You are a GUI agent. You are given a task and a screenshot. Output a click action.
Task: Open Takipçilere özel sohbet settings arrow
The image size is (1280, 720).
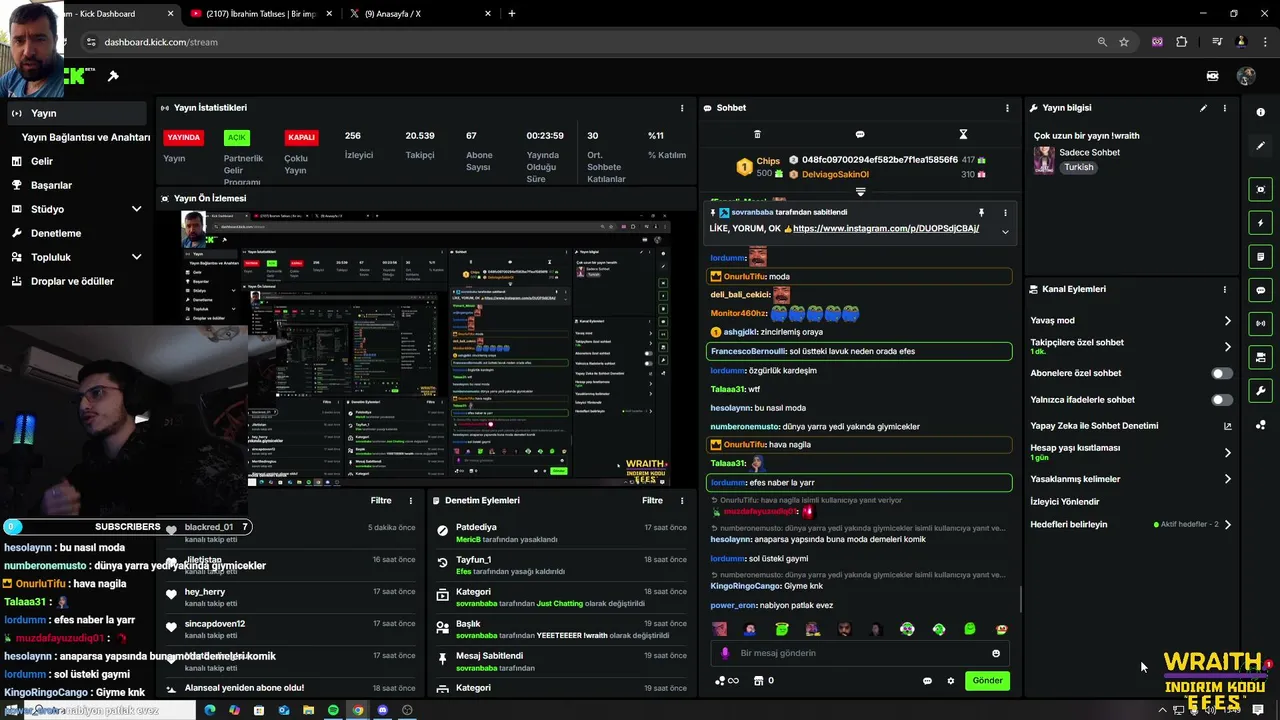[1227, 347]
